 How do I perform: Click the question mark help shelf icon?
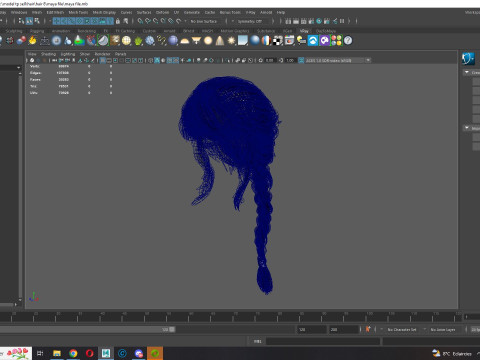pos(348,41)
